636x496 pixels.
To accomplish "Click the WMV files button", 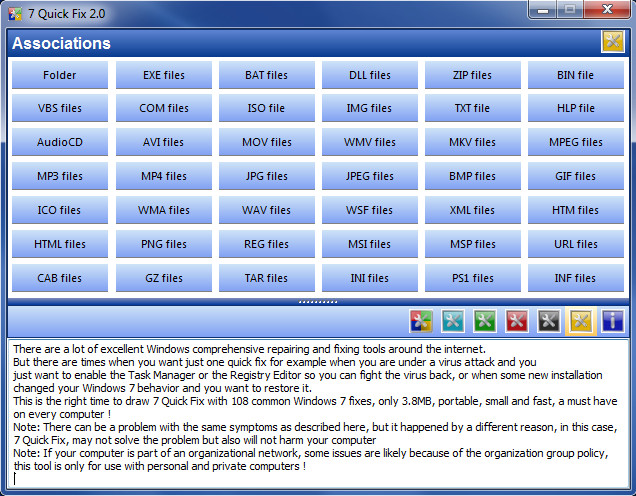I will [370, 142].
